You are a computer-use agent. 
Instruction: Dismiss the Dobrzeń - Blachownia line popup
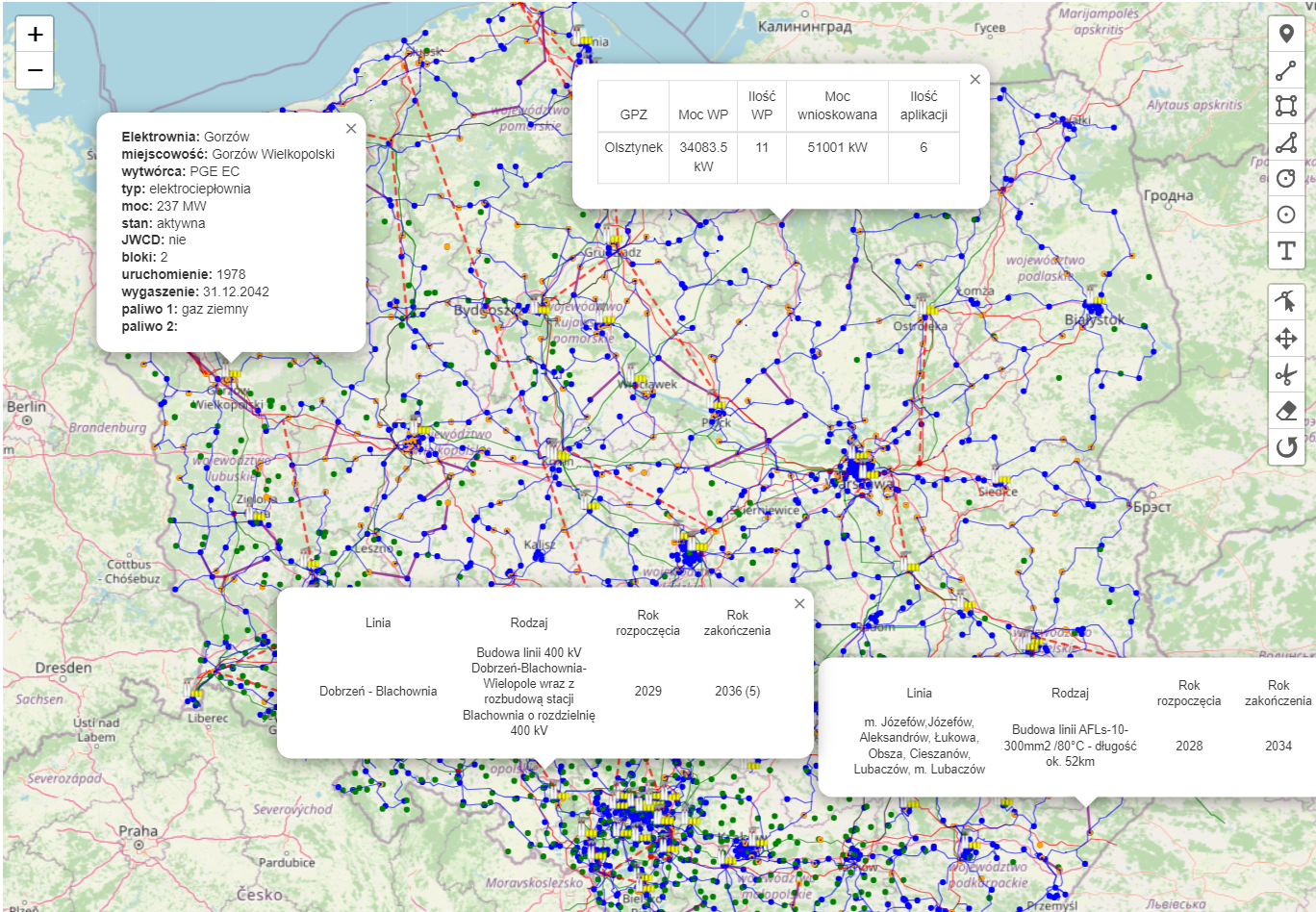click(x=799, y=604)
